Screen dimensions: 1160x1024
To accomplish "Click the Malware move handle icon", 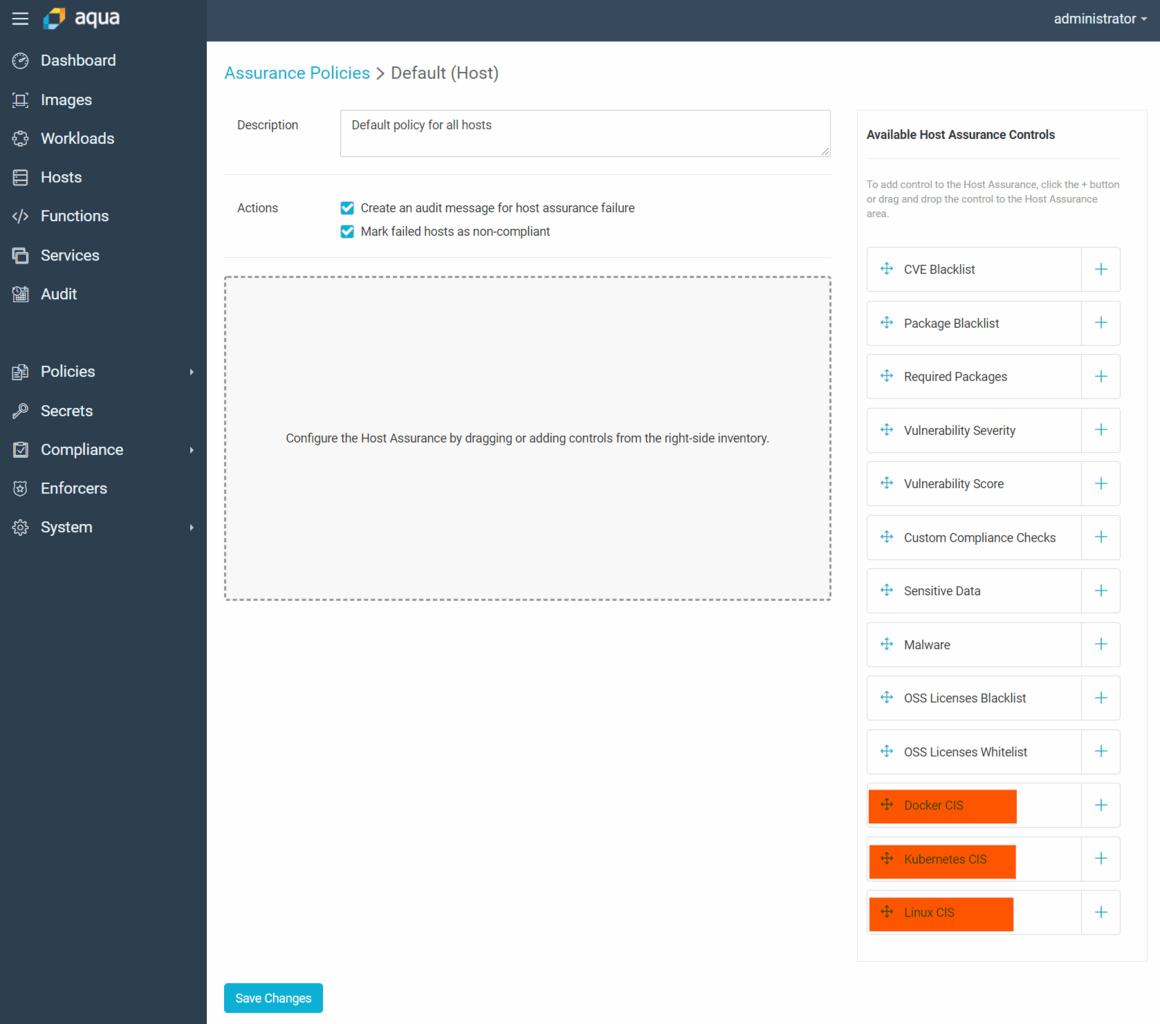I will pos(886,644).
